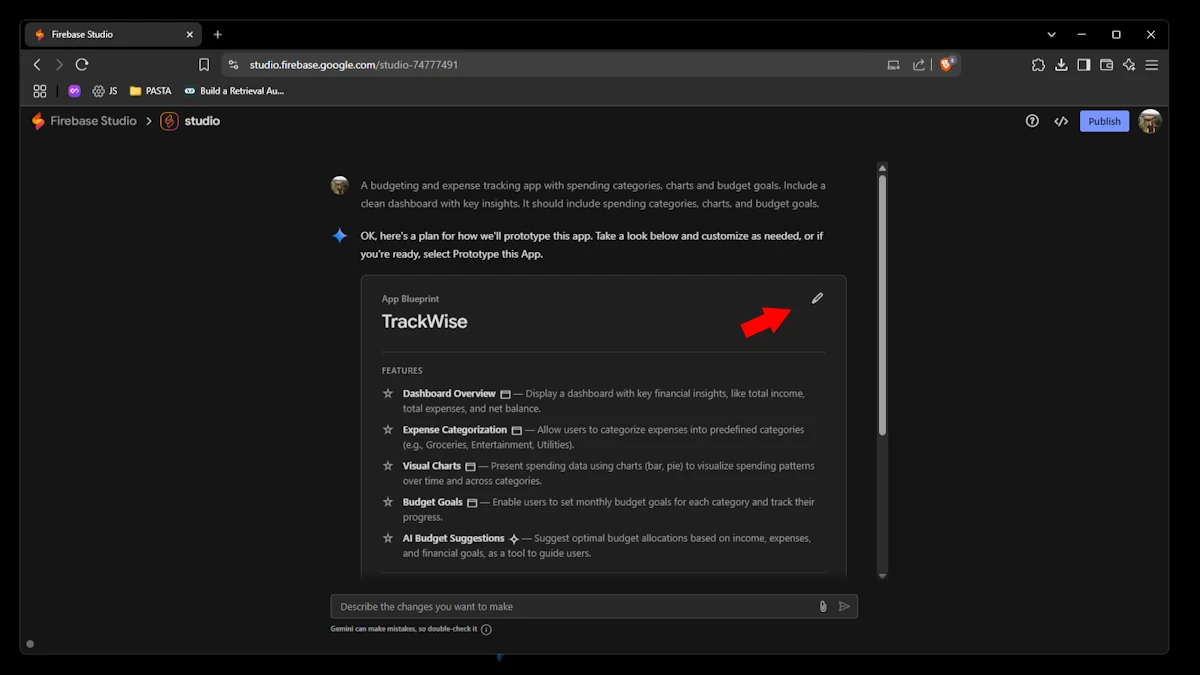1200x675 pixels.
Task: Open the PASTA bookmarks folder
Action: (150, 91)
